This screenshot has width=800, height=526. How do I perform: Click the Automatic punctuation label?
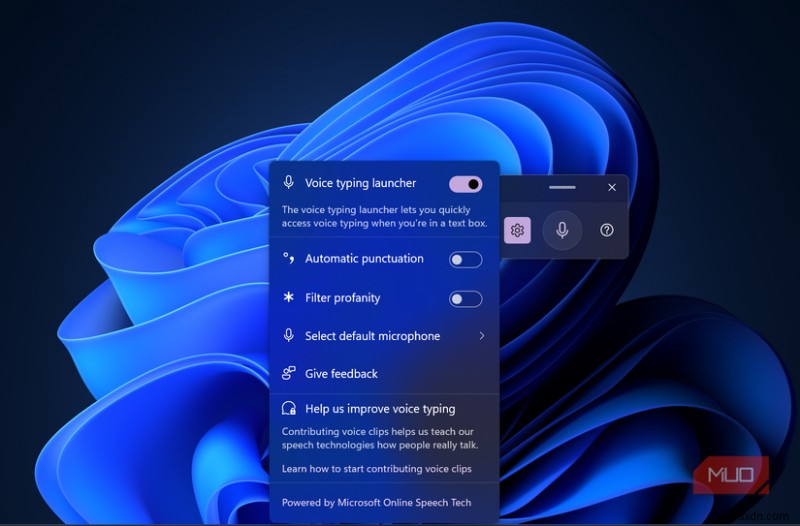[364, 259]
